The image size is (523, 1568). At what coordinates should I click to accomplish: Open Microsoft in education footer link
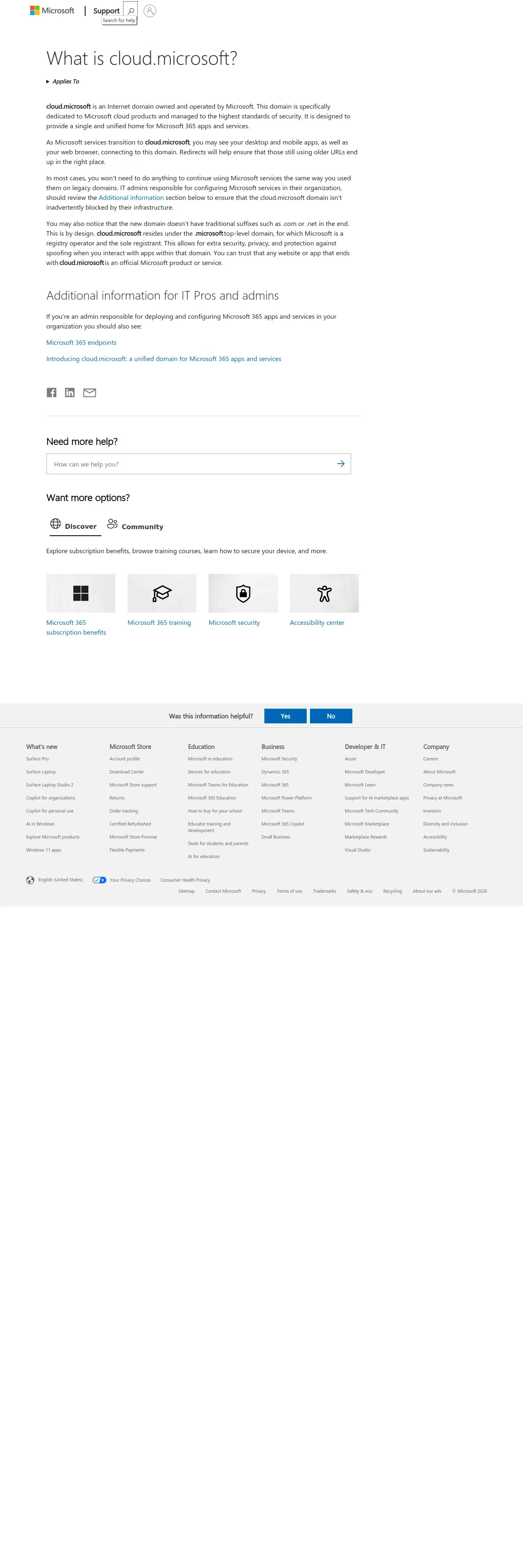[x=210, y=759]
